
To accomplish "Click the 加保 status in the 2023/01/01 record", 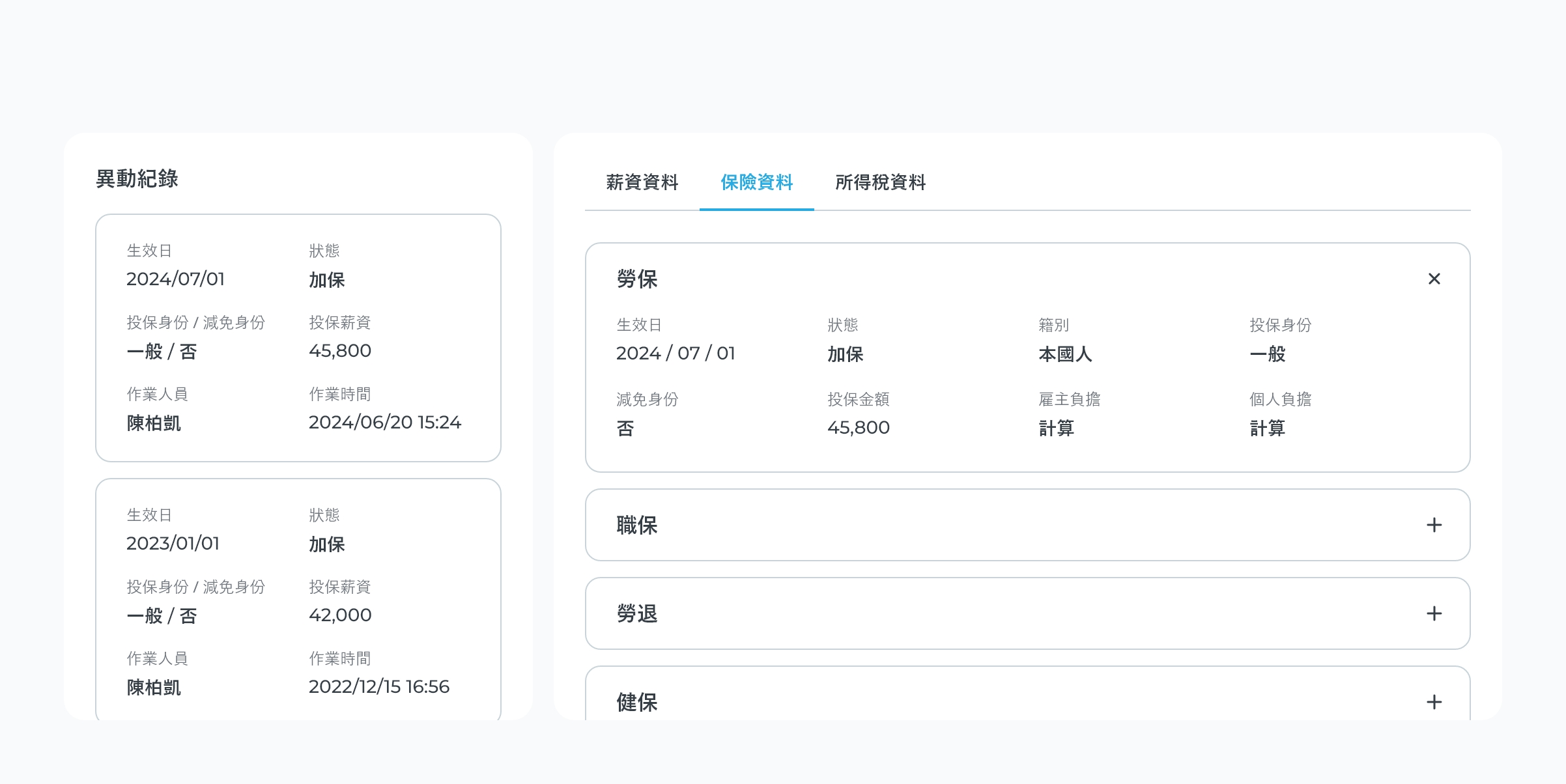I will point(326,544).
